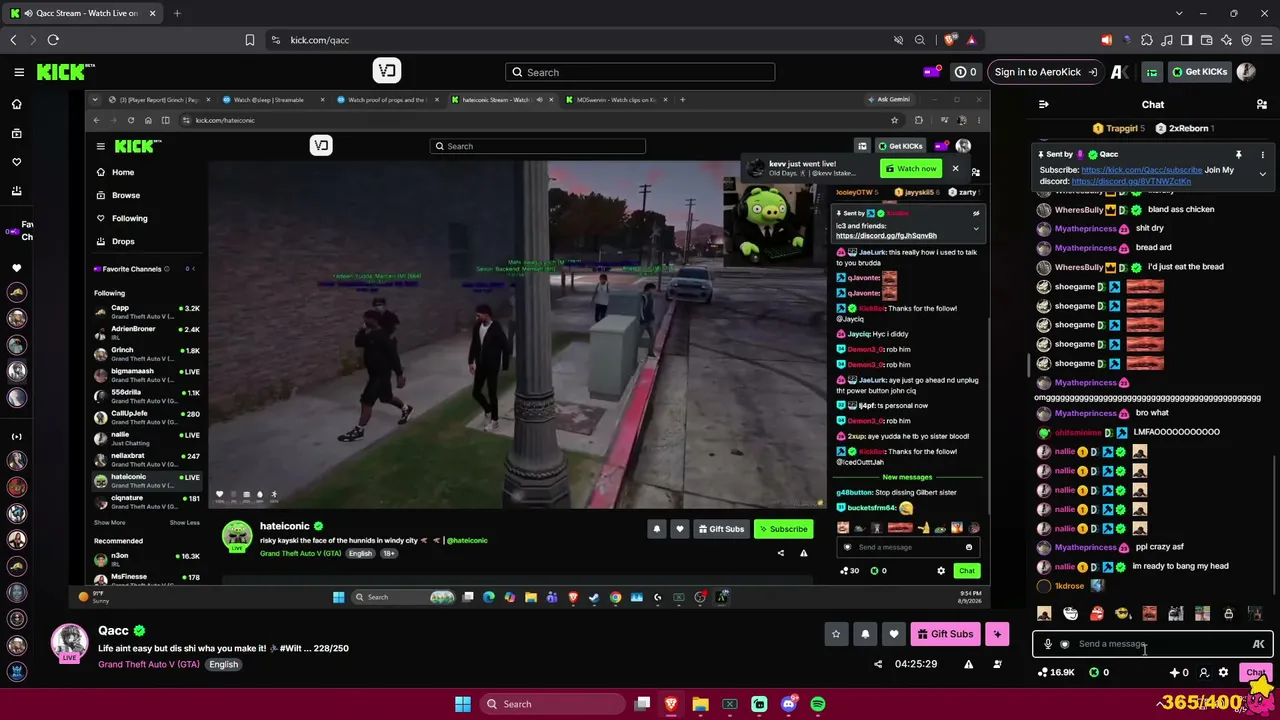Viewport: 1280px width, 720px height.
Task: Open the kick.com/Qacc/subscribe link
Action: (x=1142, y=170)
